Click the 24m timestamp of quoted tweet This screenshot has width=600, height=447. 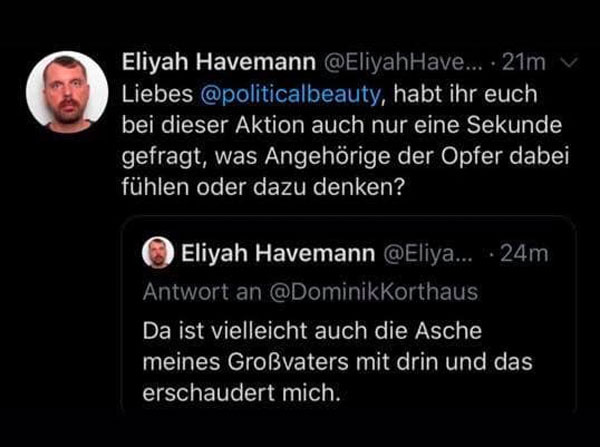pyautogui.click(x=523, y=254)
